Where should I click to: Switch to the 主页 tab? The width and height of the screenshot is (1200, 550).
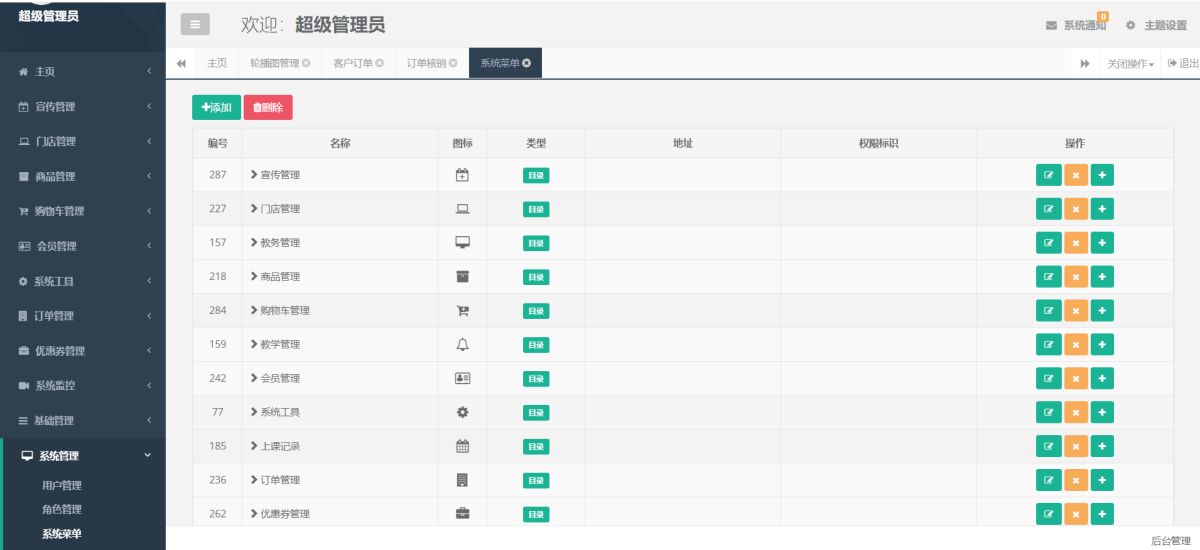pos(217,63)
